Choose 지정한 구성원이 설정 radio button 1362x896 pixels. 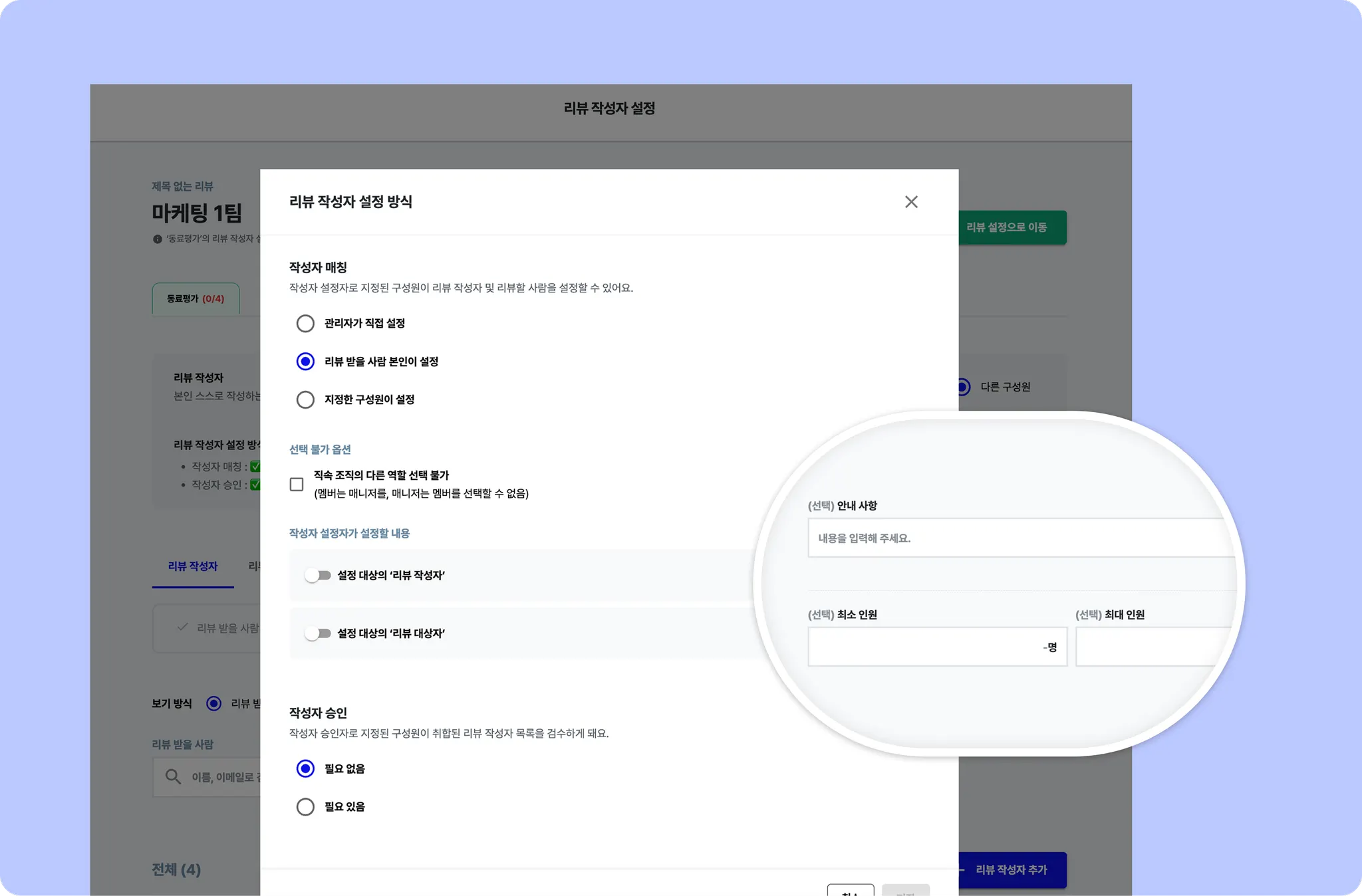(x=305, y=399)
